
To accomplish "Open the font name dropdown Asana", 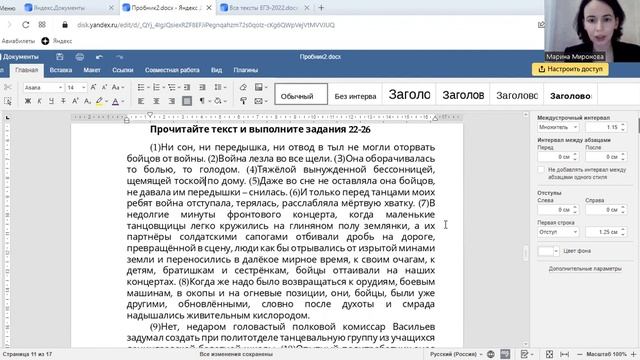I will 43,88.
